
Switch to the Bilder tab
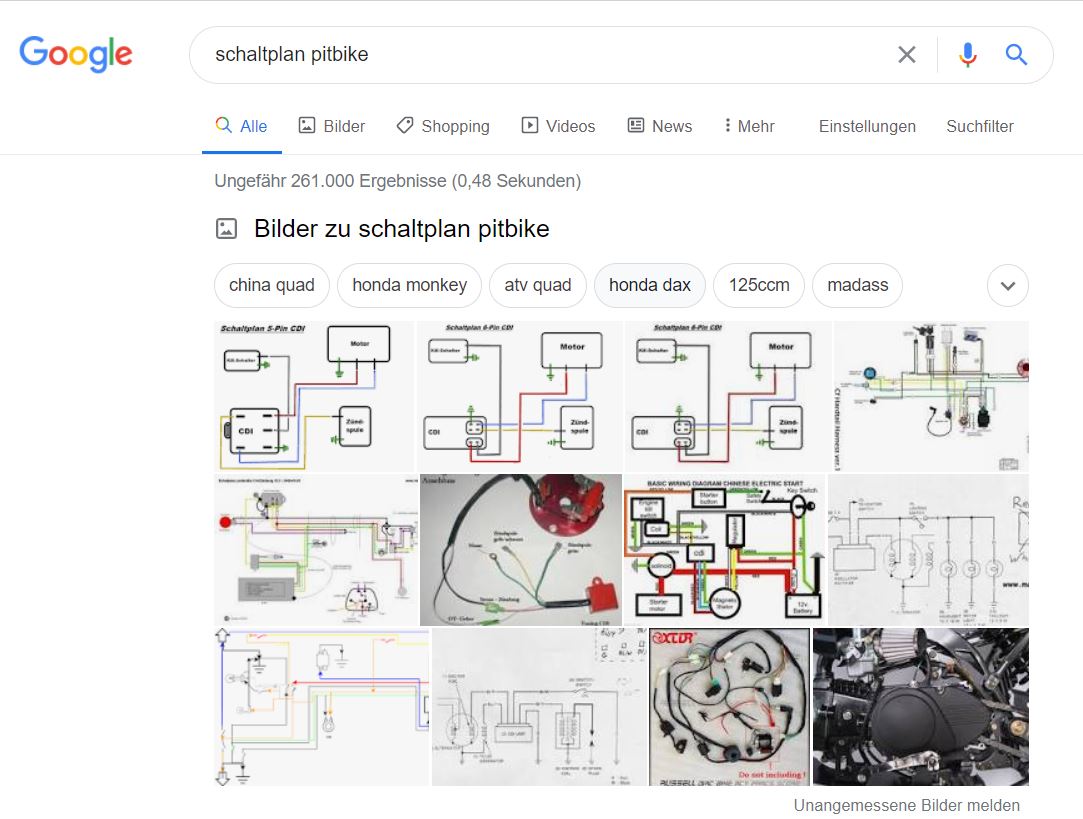point(332,126)
